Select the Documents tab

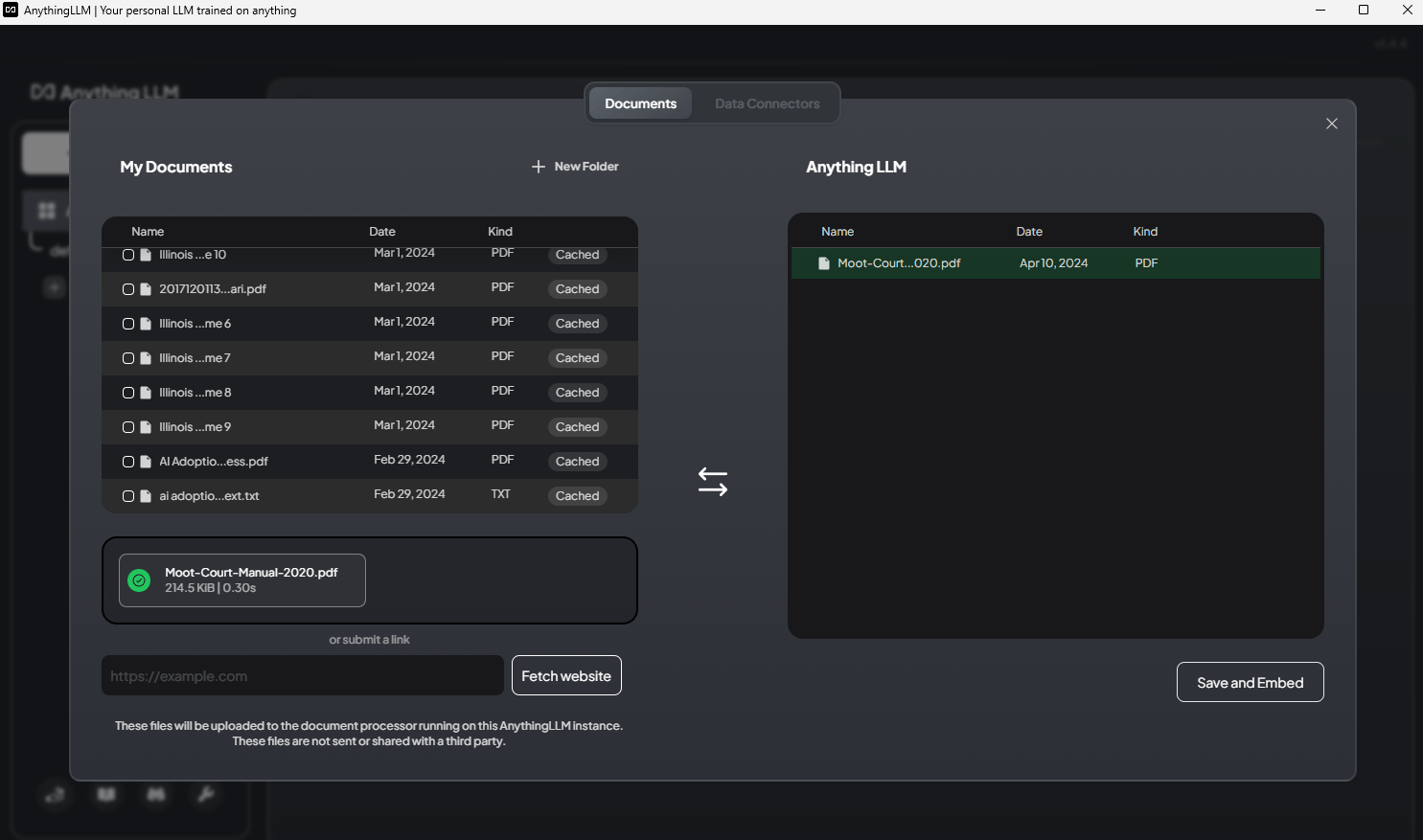pos(640,103)
